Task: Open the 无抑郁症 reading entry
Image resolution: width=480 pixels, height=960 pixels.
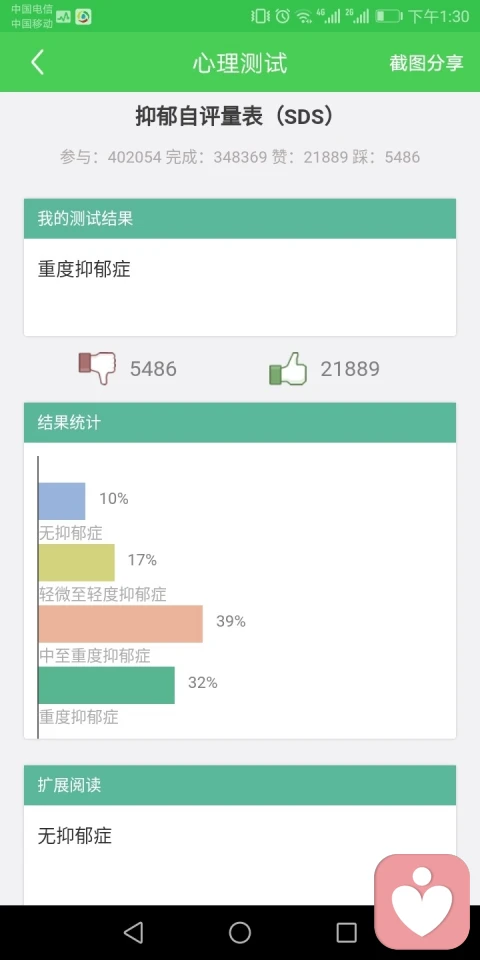Action: [75, 836]
